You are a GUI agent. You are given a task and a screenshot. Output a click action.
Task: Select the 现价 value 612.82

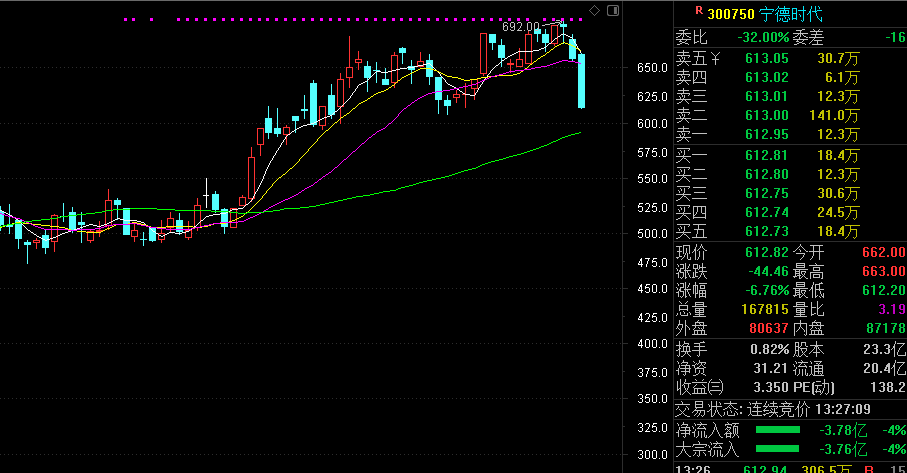766,252
